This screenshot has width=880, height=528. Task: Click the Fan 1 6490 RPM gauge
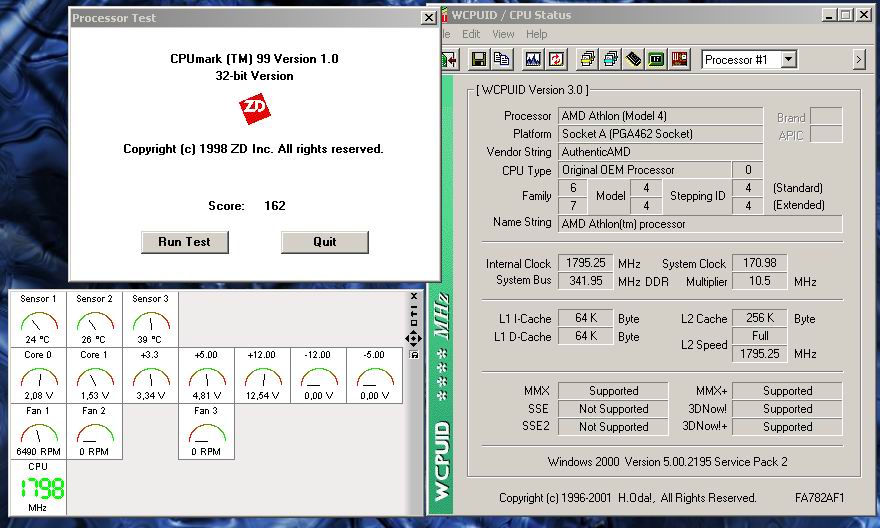pyautogui.click(x=38, y=431)
